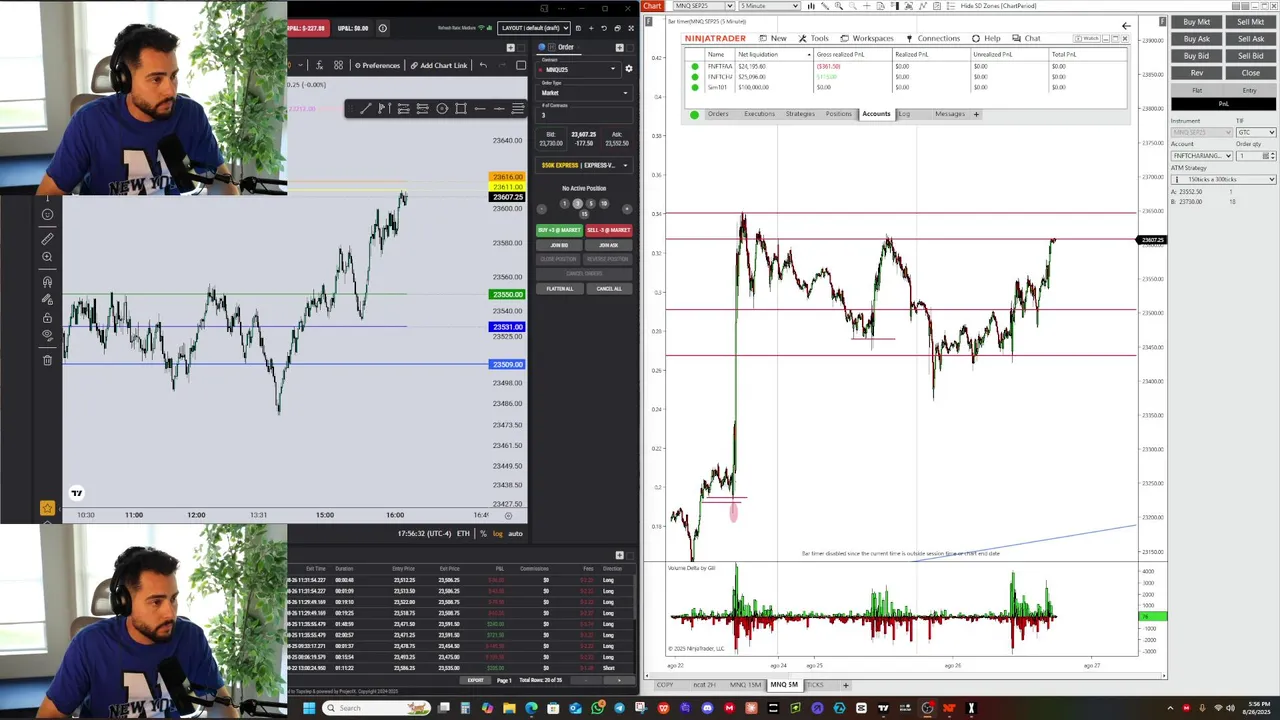Toggle the magnet snap tool in left sidebar

(x=47, y=282)
